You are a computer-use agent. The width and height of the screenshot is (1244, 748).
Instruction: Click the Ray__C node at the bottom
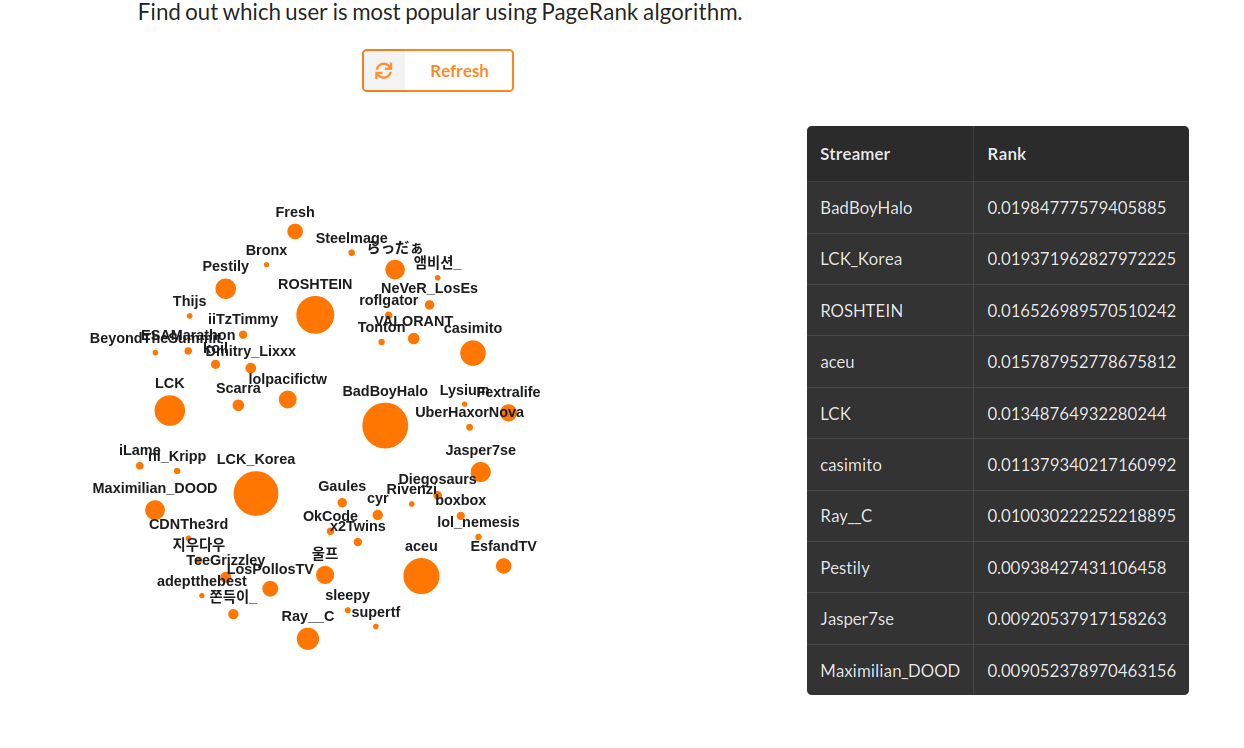point(308,638)
